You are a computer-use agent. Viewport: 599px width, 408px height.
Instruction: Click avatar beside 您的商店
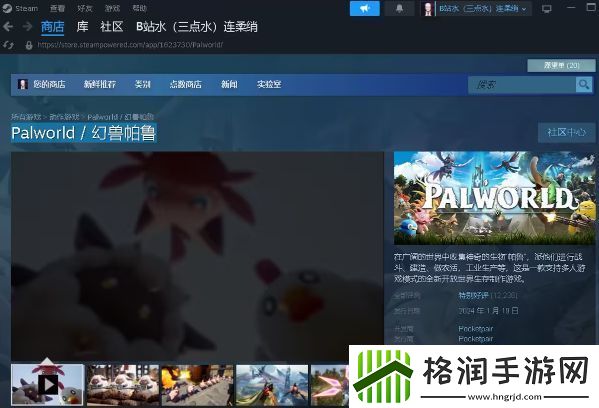(23, 84)
